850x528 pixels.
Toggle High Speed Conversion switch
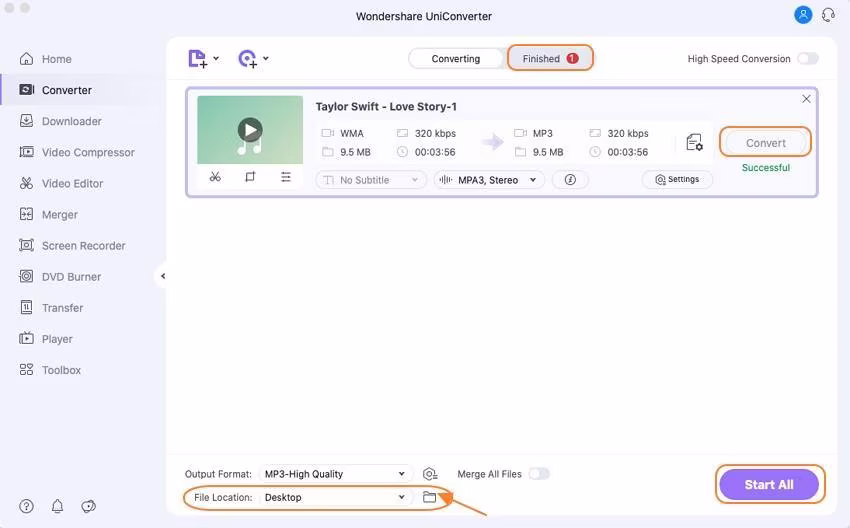808,59
